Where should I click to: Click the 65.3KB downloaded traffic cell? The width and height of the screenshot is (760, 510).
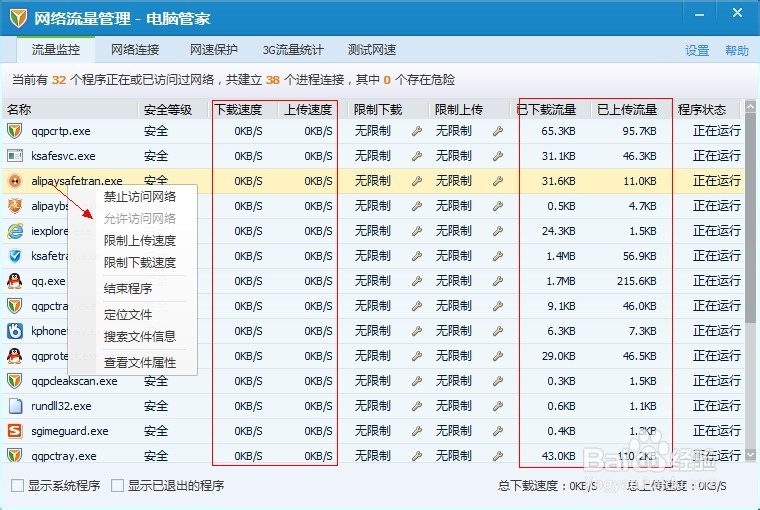558,131
